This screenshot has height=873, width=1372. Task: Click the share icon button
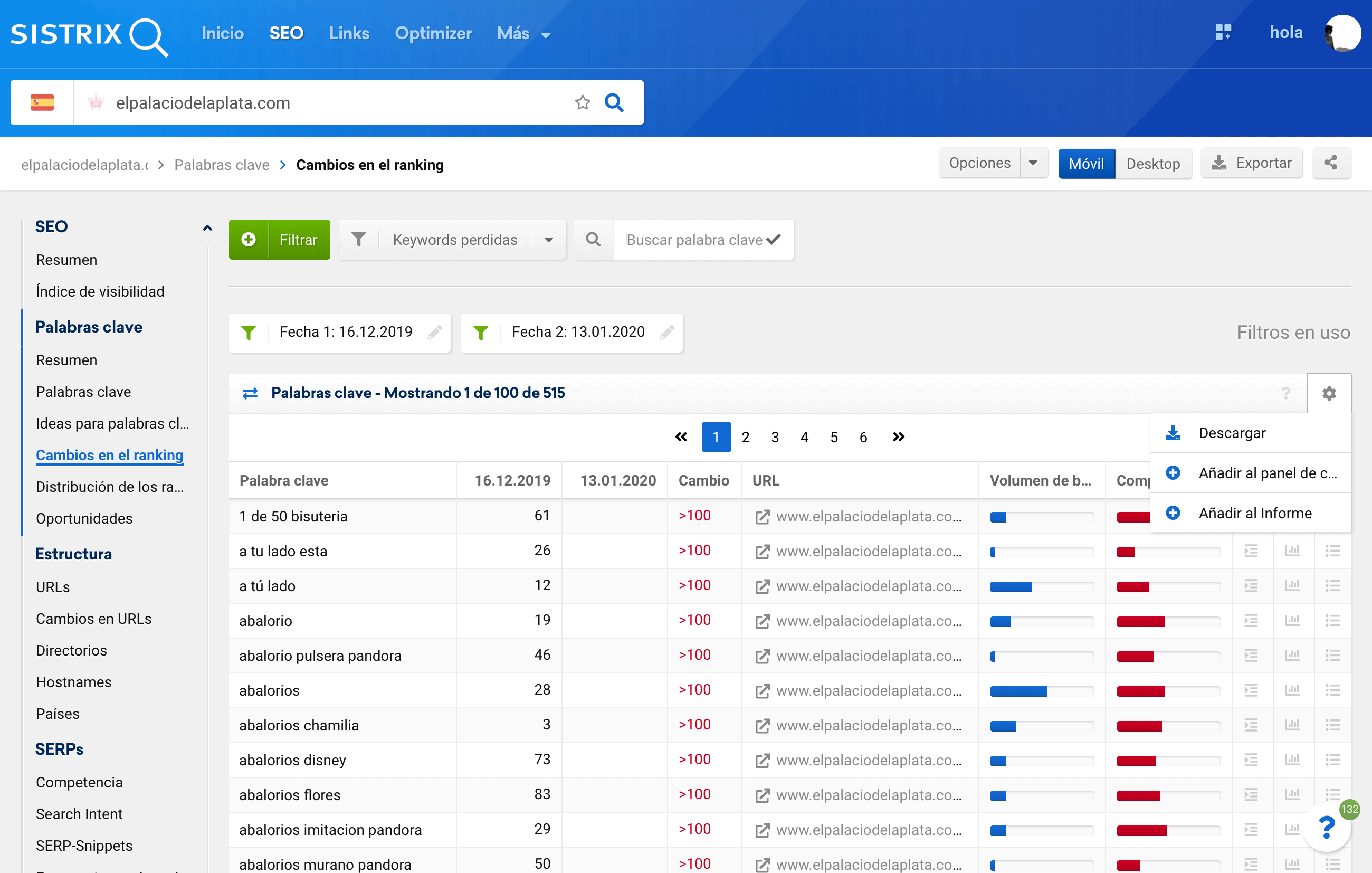pos(1330,164)
